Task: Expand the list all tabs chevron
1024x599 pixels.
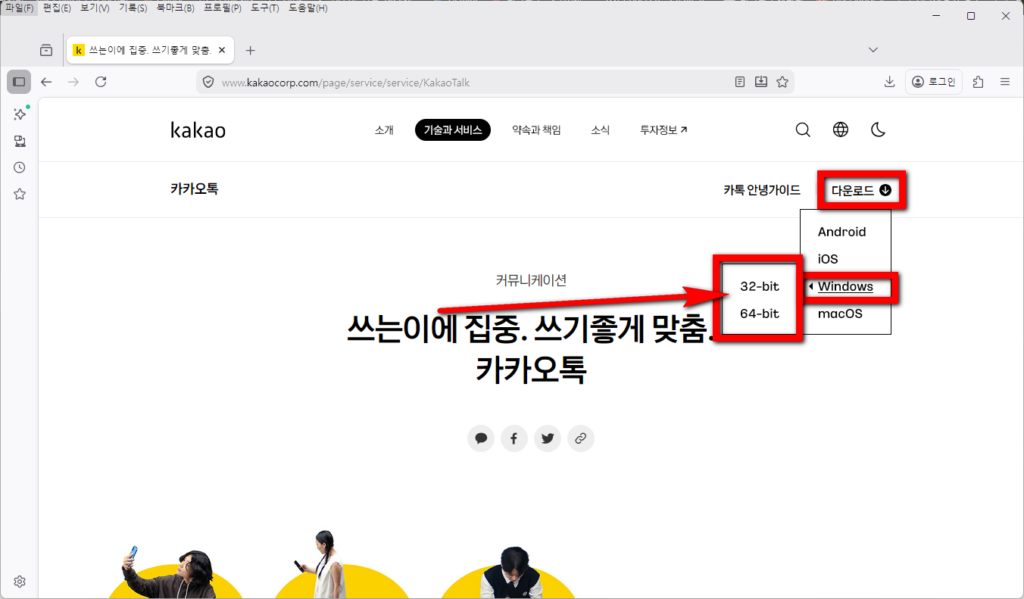Action: [x=873, y=50]
